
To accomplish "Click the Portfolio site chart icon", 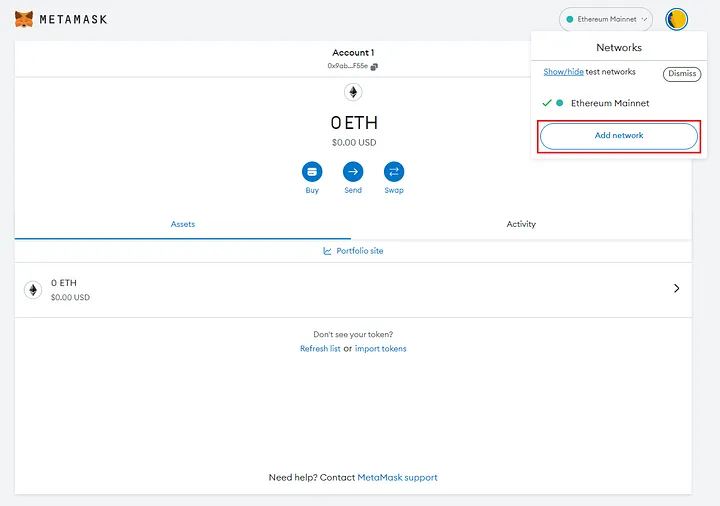I will pos(327,251).
